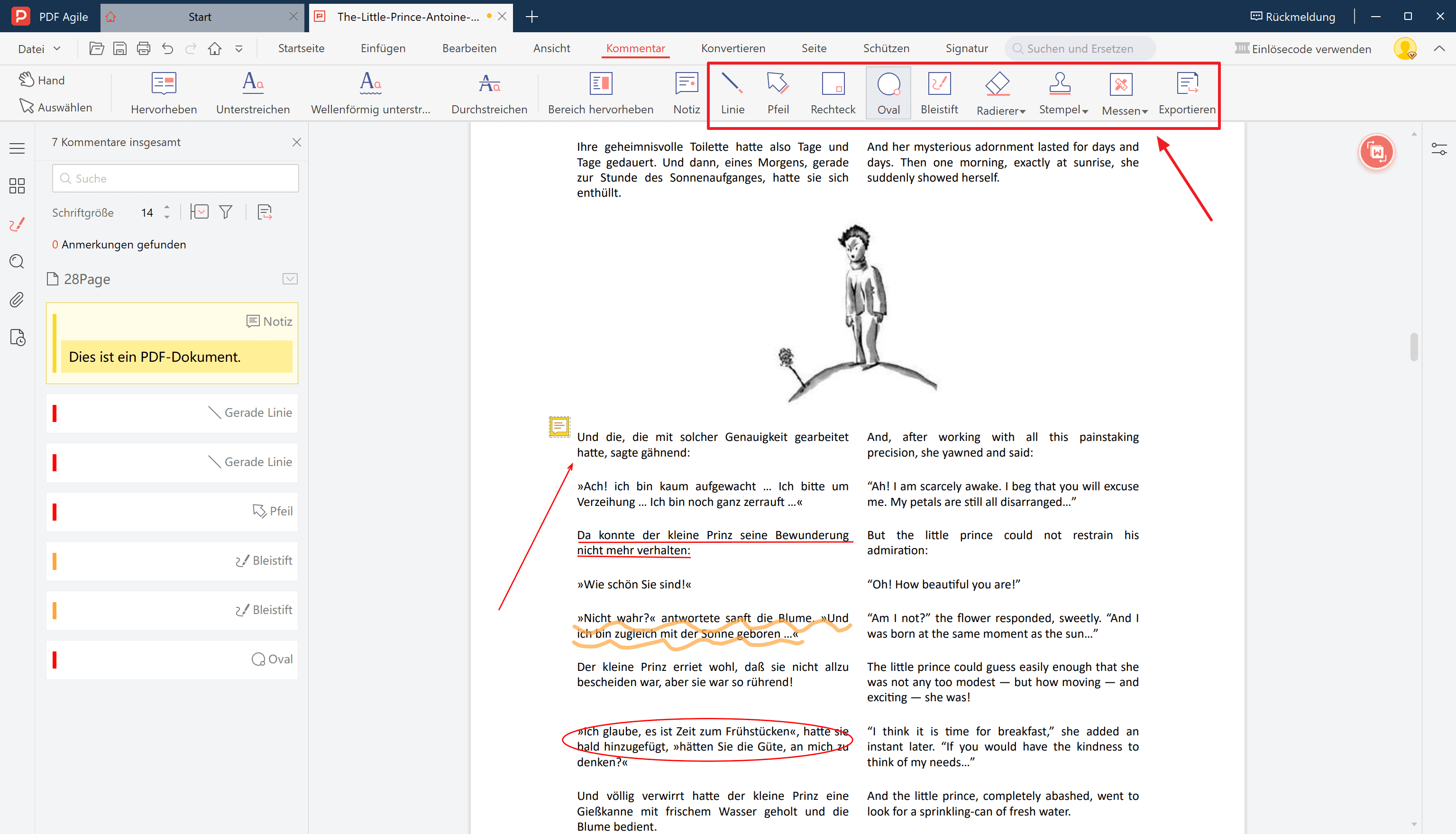Switch to the Konvertieren ribbon tab

(733, 48)
